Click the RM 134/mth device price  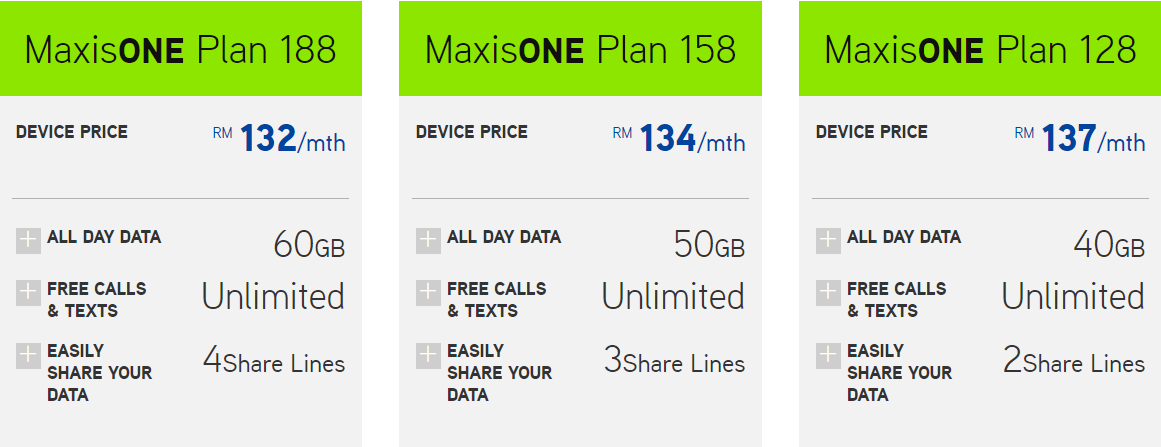click(679, 139)
